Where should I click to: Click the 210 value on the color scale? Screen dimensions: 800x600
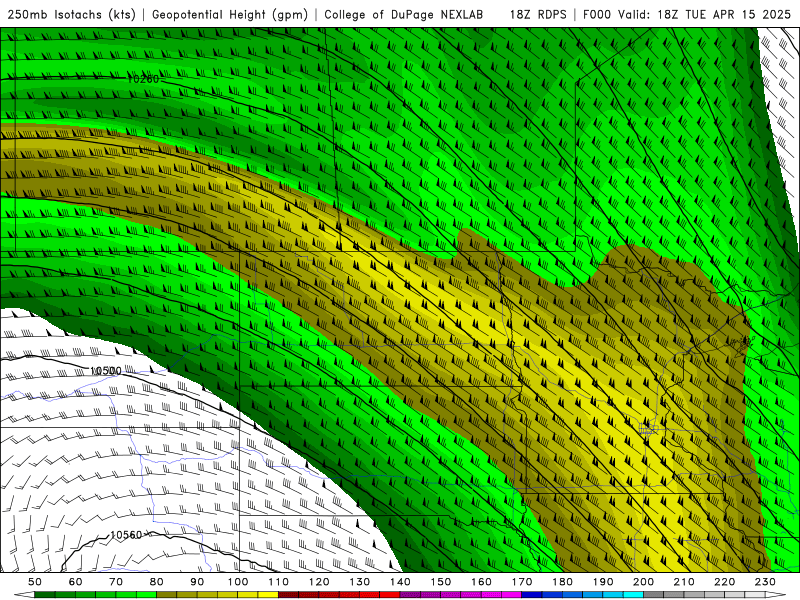pos(685,582)
